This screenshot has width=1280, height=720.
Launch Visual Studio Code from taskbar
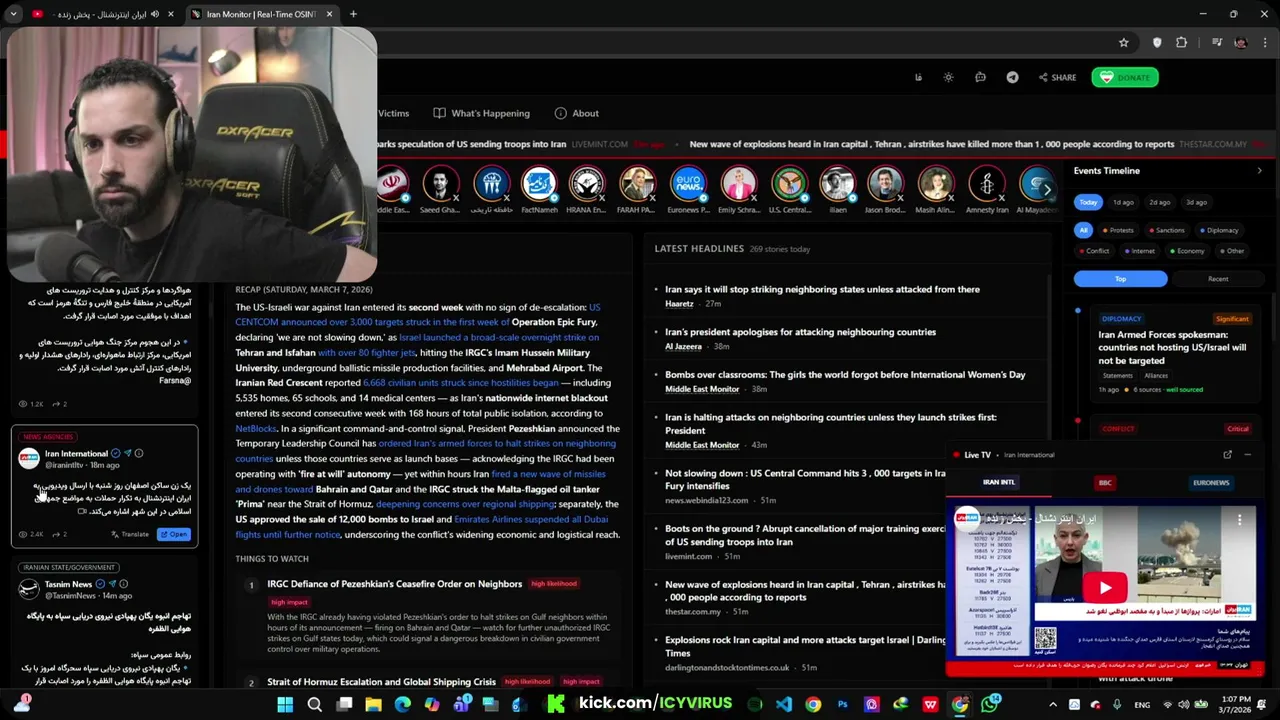[784, 705]
